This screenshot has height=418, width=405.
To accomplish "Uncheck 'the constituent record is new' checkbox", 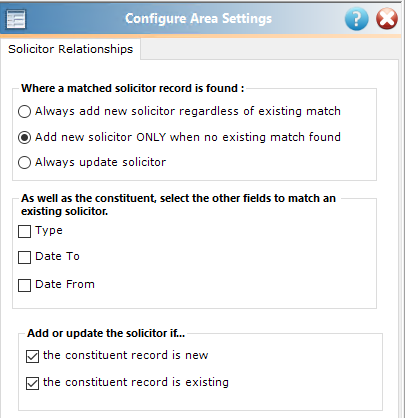I will point(32,356).
